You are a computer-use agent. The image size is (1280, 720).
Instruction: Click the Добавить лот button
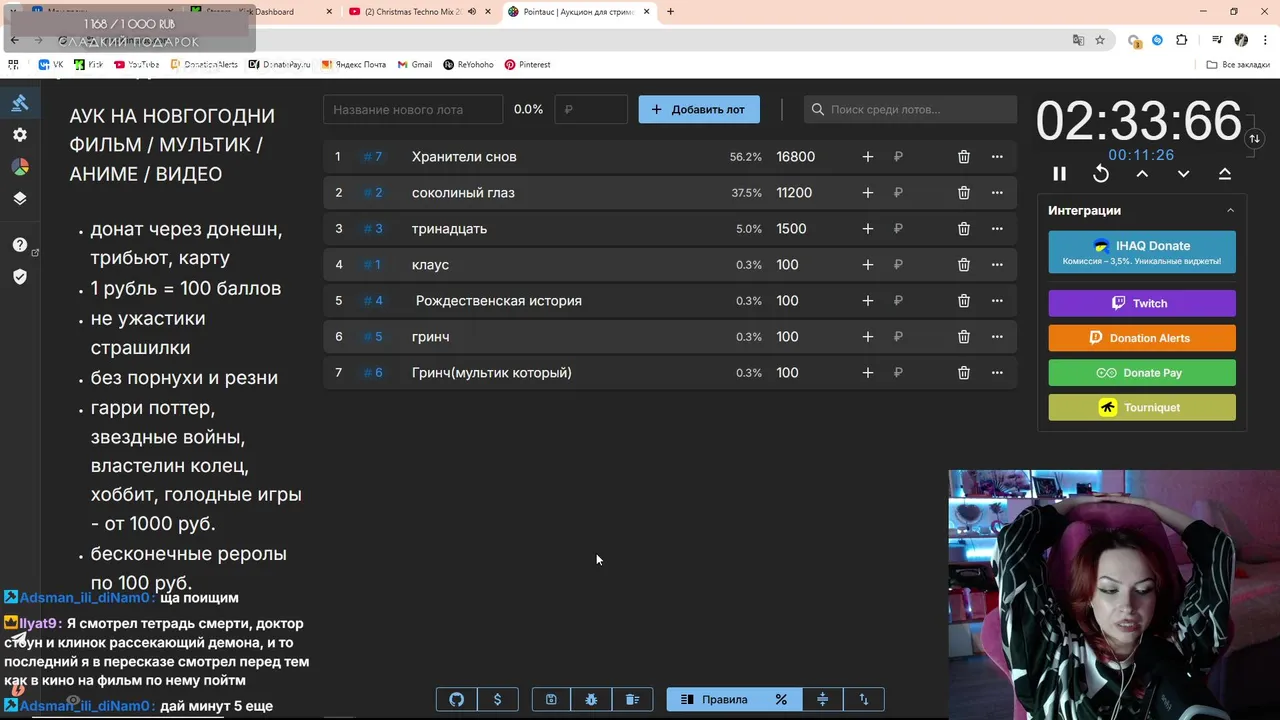pos(699,110)
